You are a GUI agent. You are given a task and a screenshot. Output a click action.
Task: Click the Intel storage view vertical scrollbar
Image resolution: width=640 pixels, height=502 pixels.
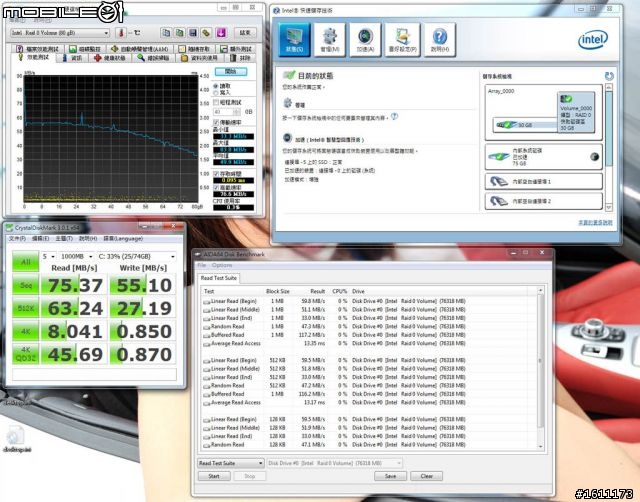pyautogui.click(x=609, y=147)
